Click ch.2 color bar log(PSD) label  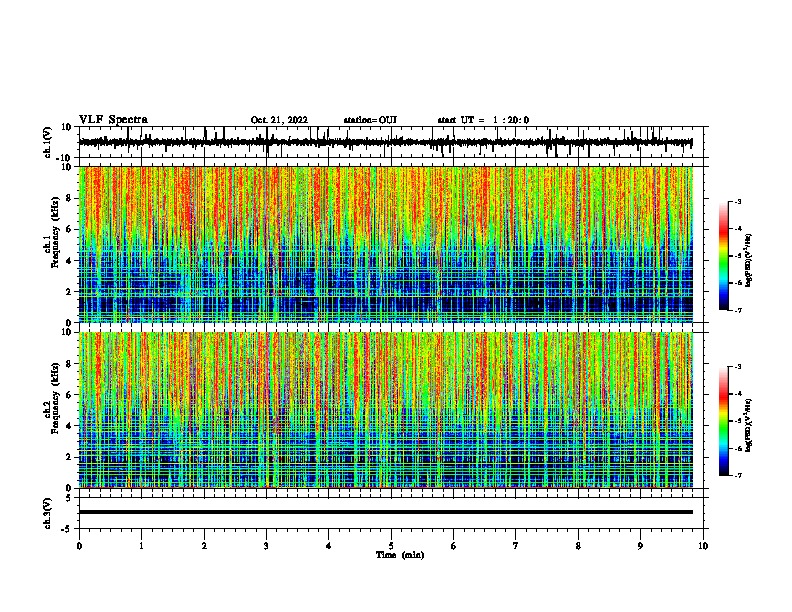[x=748, y=426]
